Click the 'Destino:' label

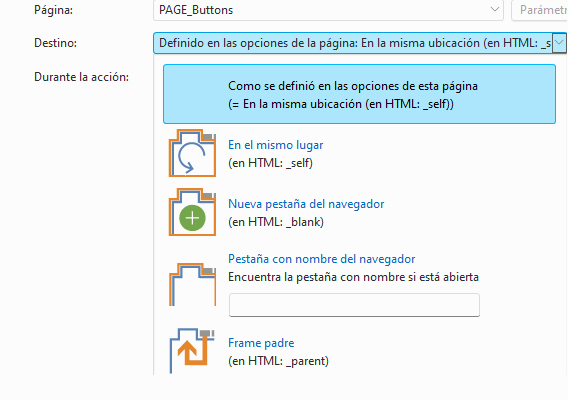tap(55, 43)
